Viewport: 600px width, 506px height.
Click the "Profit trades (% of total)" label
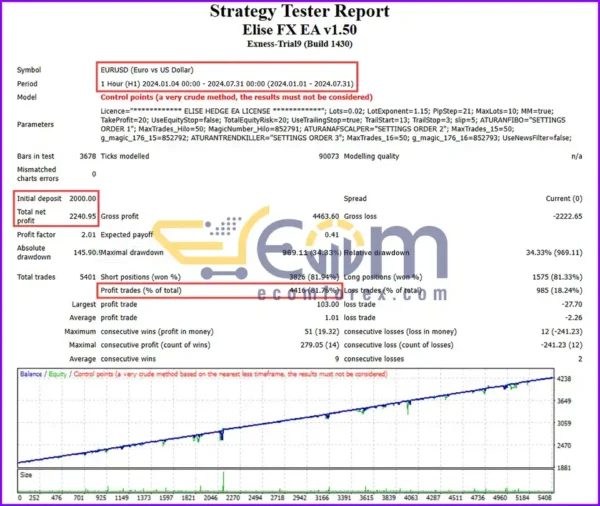141,291
